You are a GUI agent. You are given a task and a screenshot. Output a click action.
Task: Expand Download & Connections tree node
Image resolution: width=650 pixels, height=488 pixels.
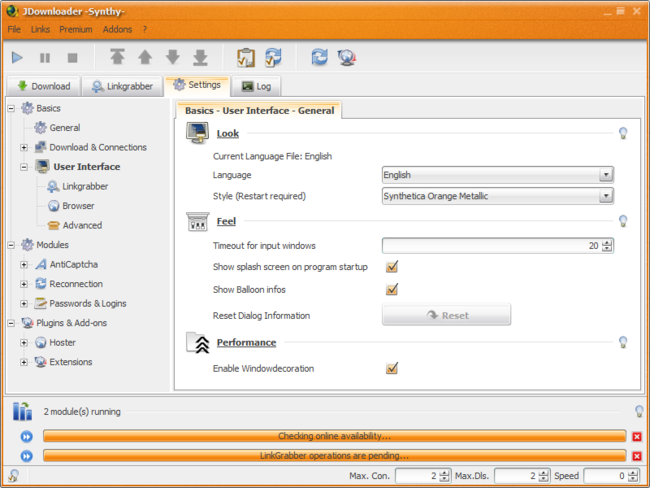24,148
